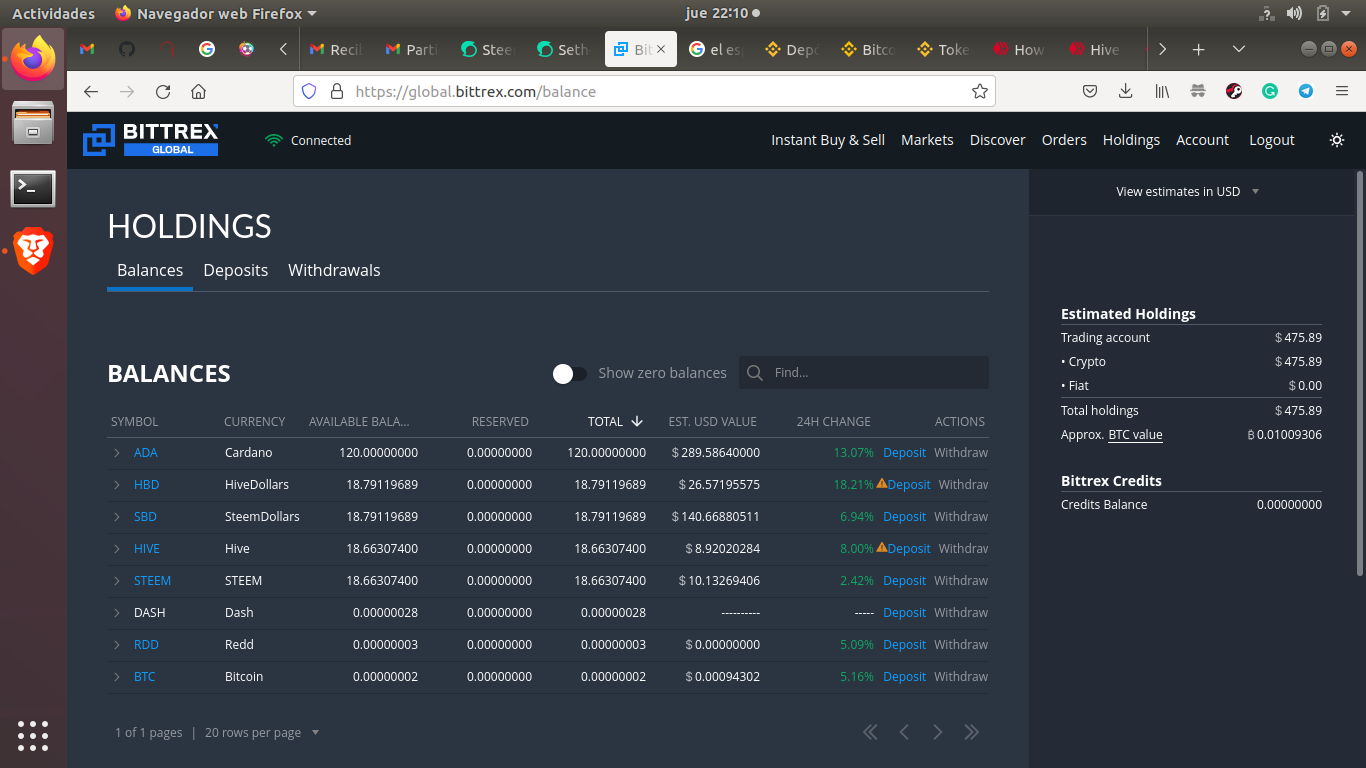Sort by Est. USD Value column header

coord(713,422)
